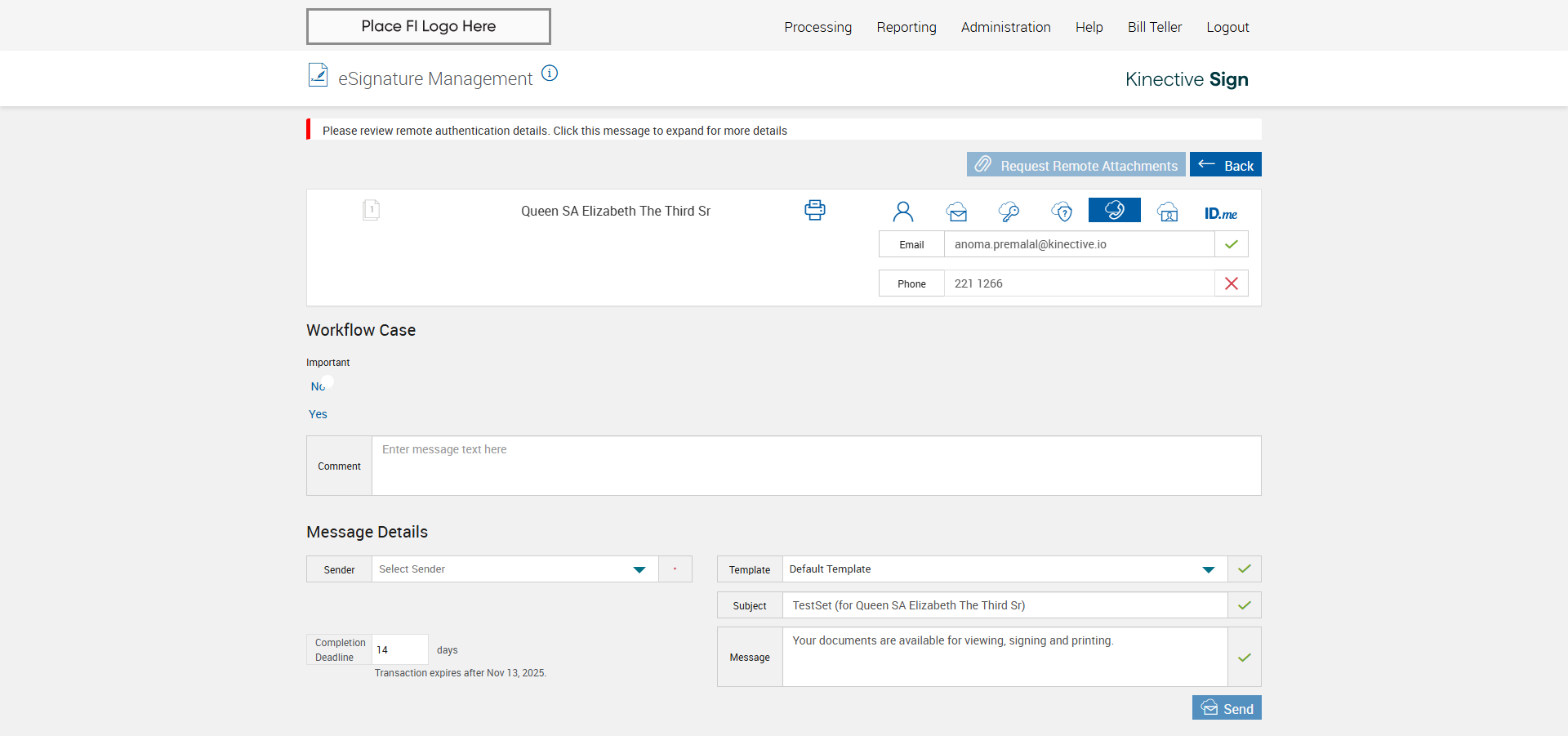This screenshot has height=736, width=1568.
Task: Select the cloud key password authentication icon
Action: [x=1009, y=212]
